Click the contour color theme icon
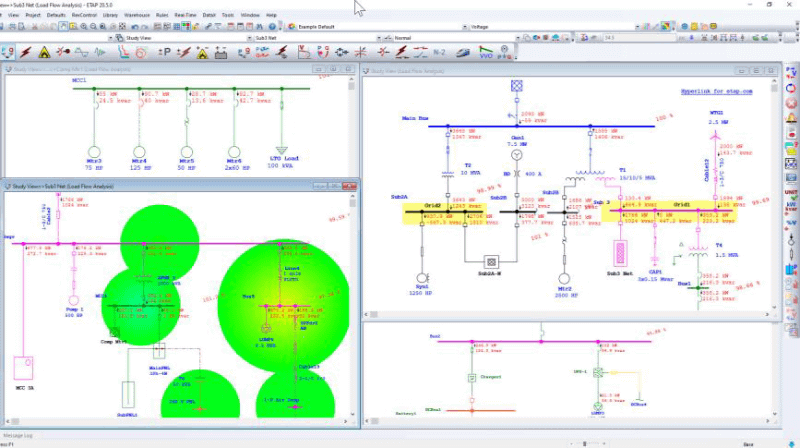Image resolution: width=800 pixels, height=448 pixels. pos(666,27)
